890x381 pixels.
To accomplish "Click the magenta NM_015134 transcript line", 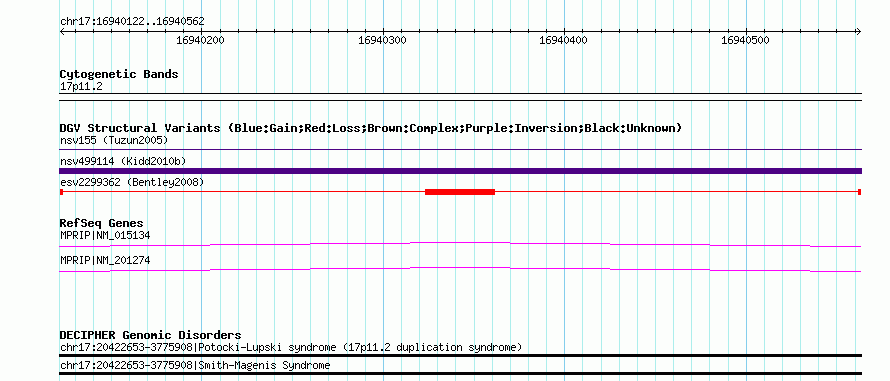I will [x=460, y=244].
